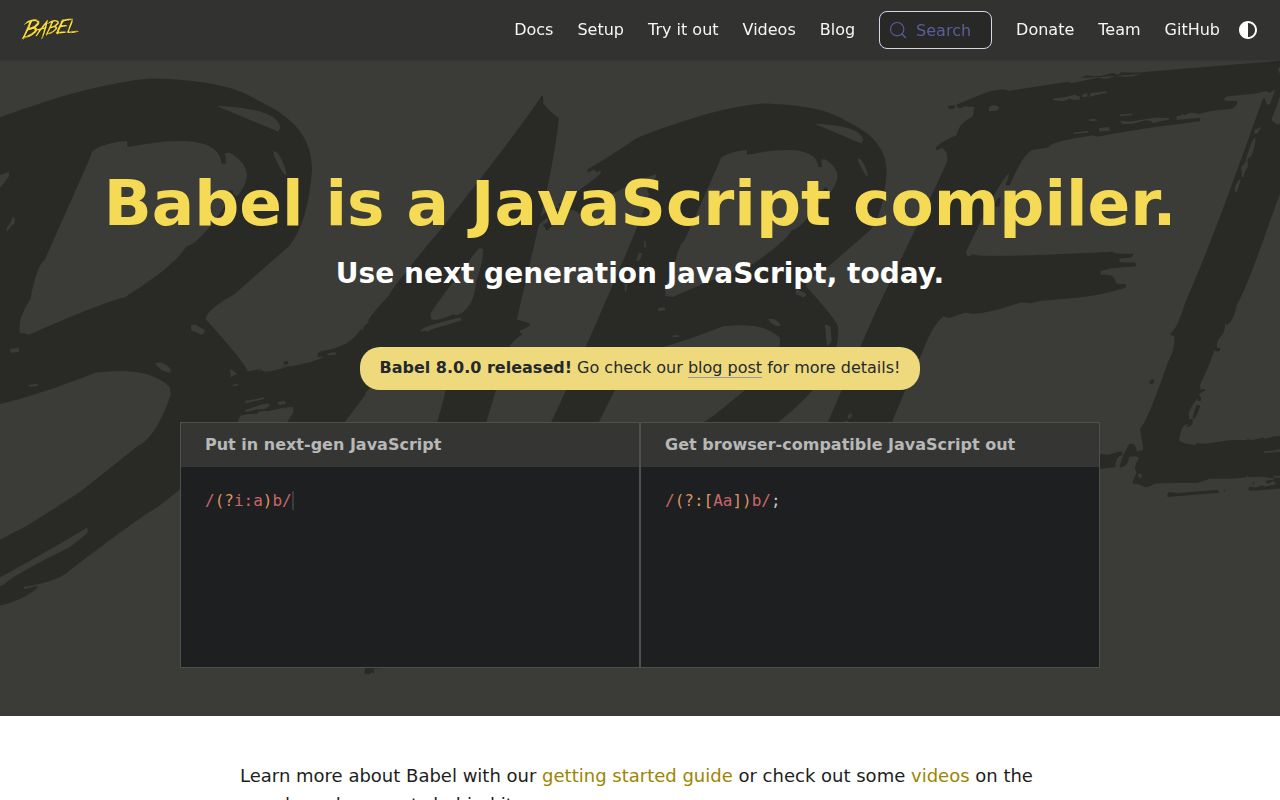Follow the blog post link
This screenshot has height=800, width=1280.
pos(725,367)
